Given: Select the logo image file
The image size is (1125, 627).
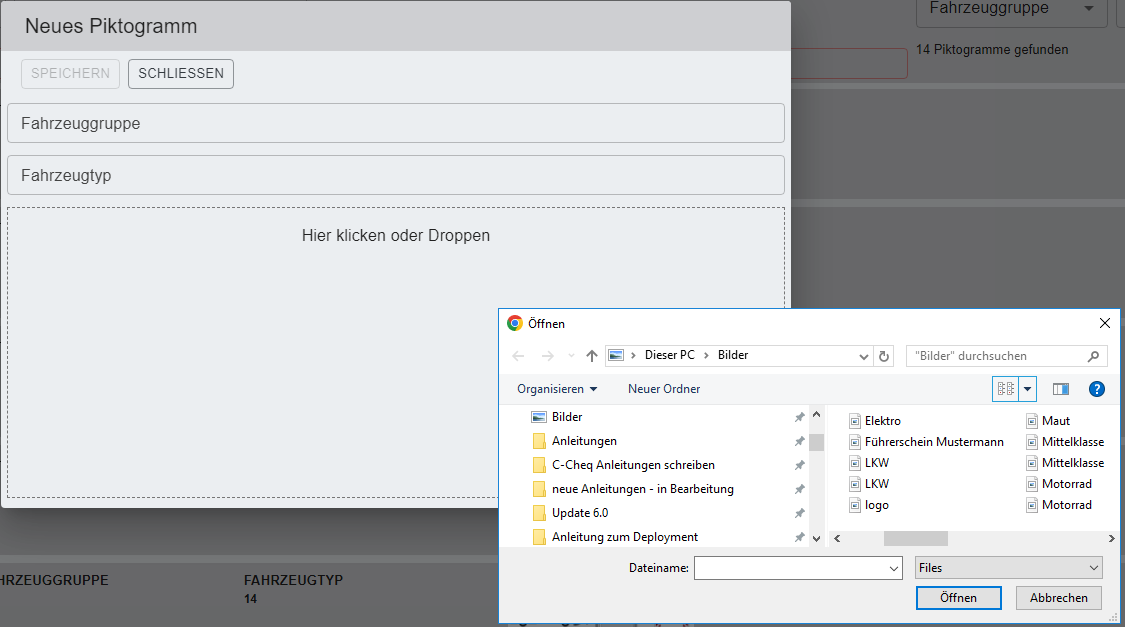Looking at the screenshot, I should point(876,505).
